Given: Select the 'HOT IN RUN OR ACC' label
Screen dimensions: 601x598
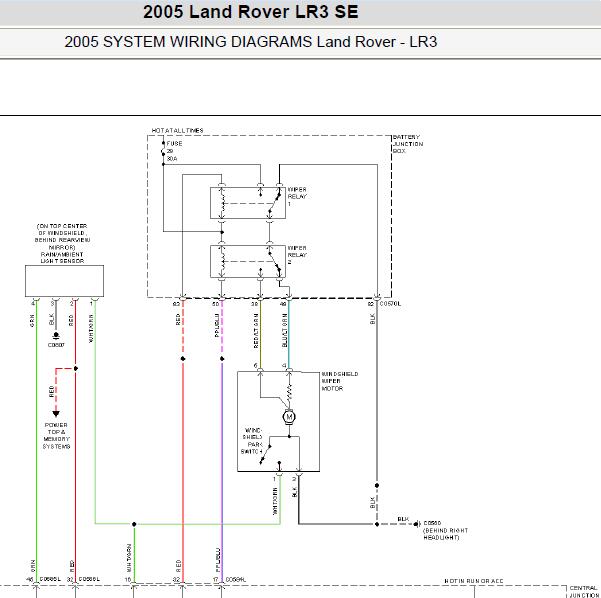Looking at the screenshot, I should 474,581.
